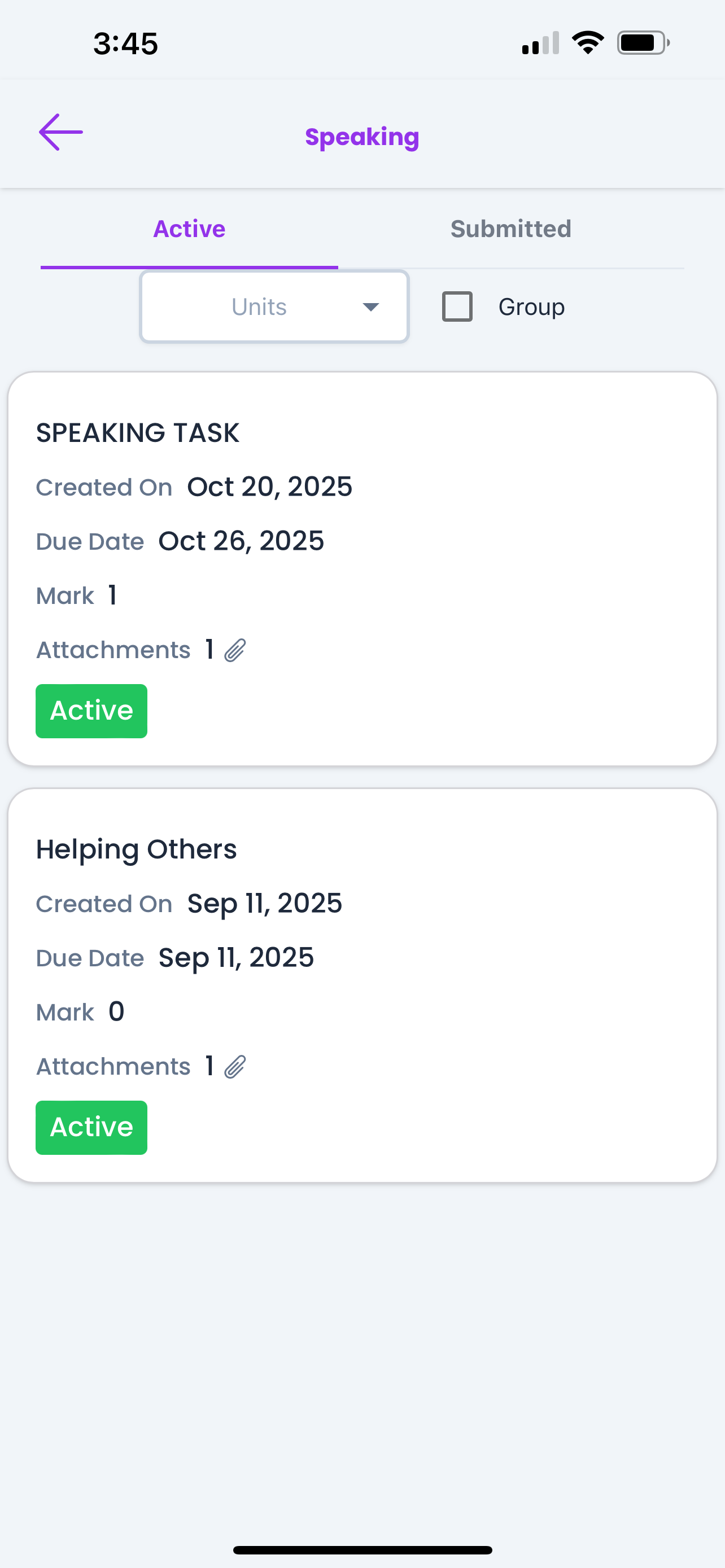
Task: Switch to the Submitted tab
Action: coord(511,229)
